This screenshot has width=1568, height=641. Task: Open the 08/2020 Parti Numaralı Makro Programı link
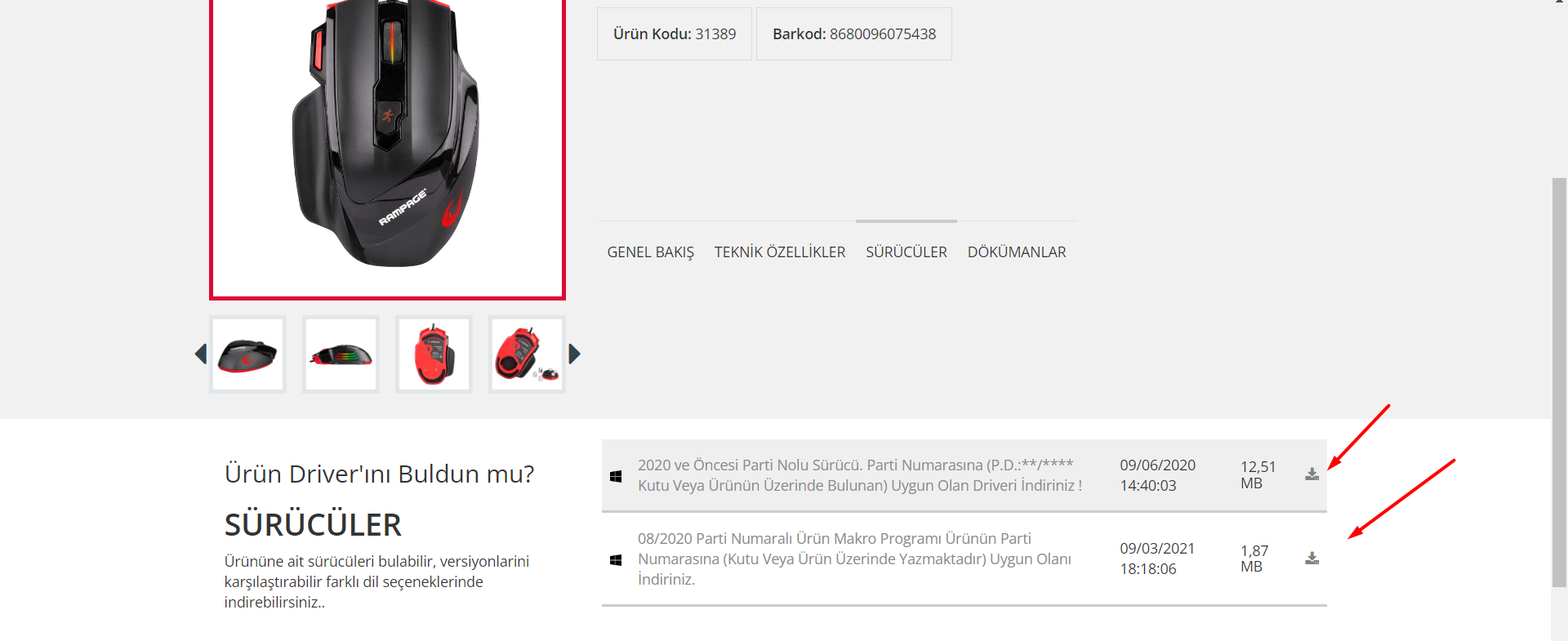click(x=855, y=559)
